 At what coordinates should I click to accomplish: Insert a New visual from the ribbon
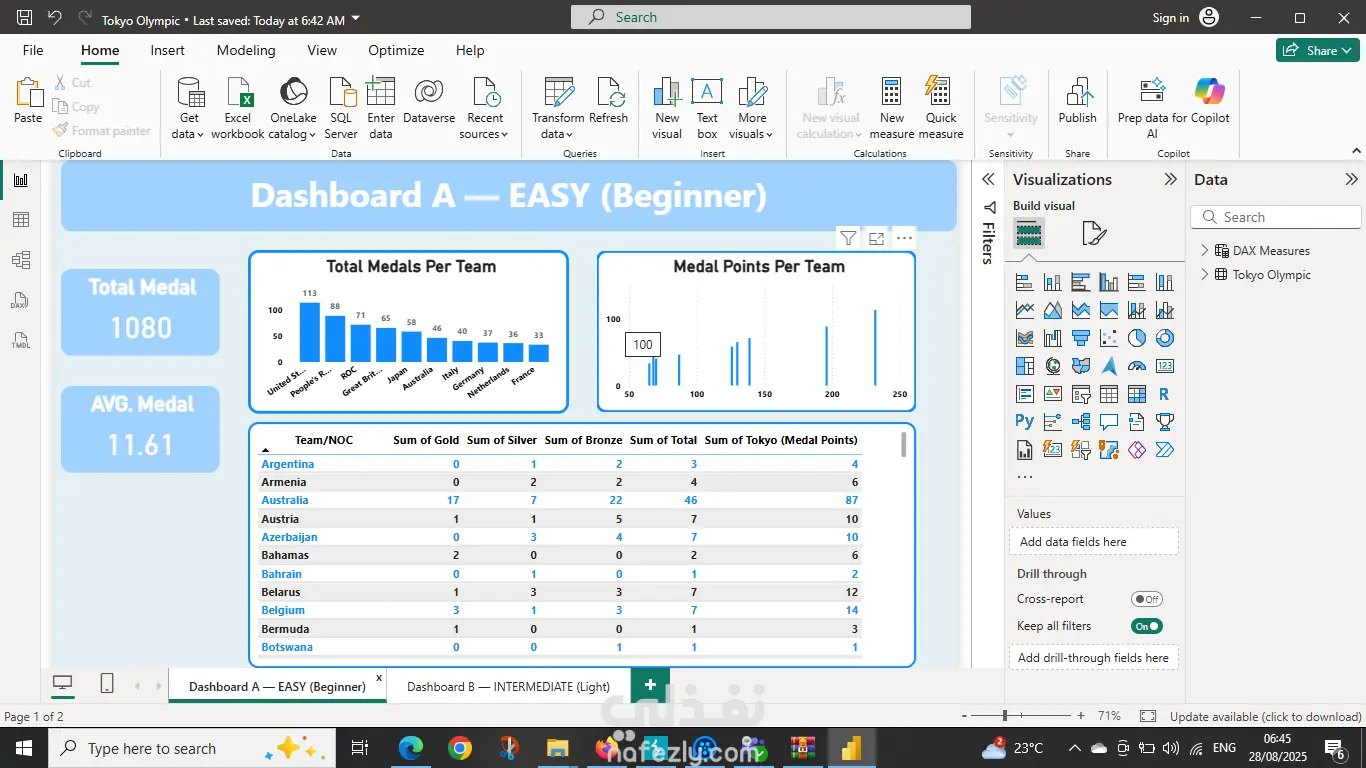coord(667,108)
